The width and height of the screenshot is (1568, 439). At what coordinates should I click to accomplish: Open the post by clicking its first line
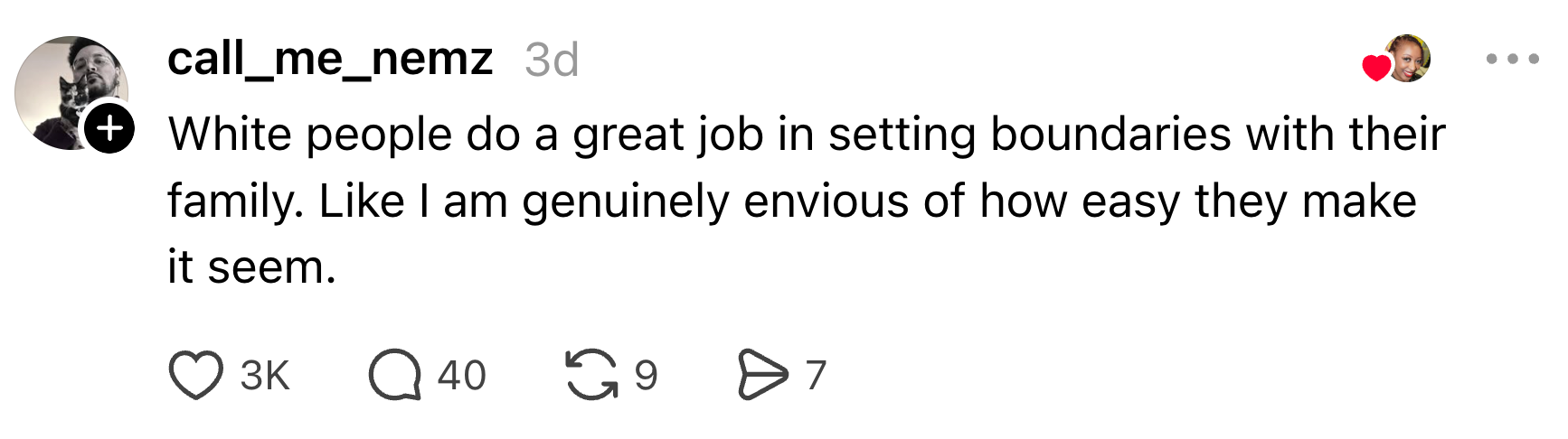(x=805, y=135)
